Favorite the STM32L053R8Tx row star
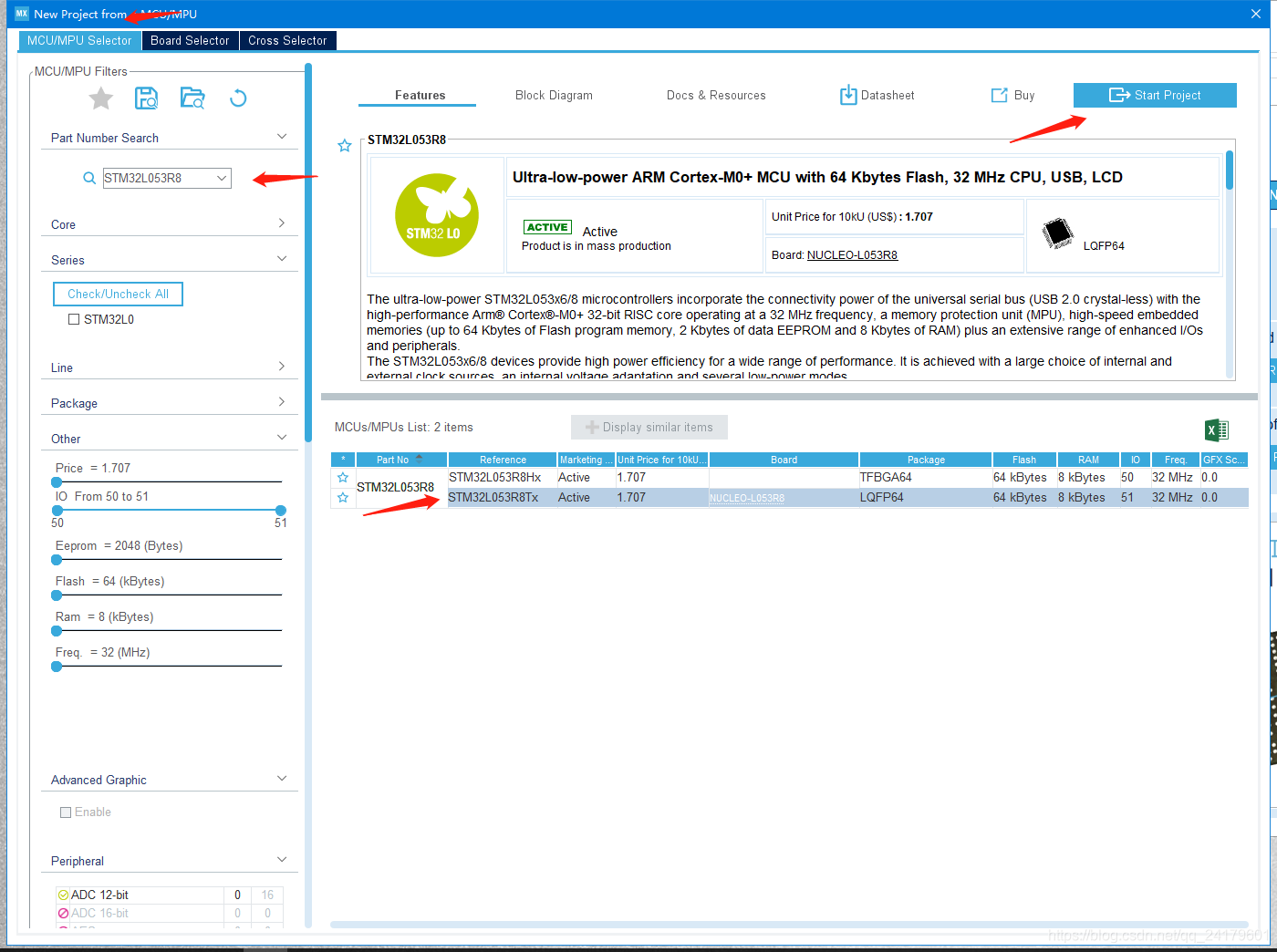Screen dimensions: 1277x952 click(x=343, y=498)
